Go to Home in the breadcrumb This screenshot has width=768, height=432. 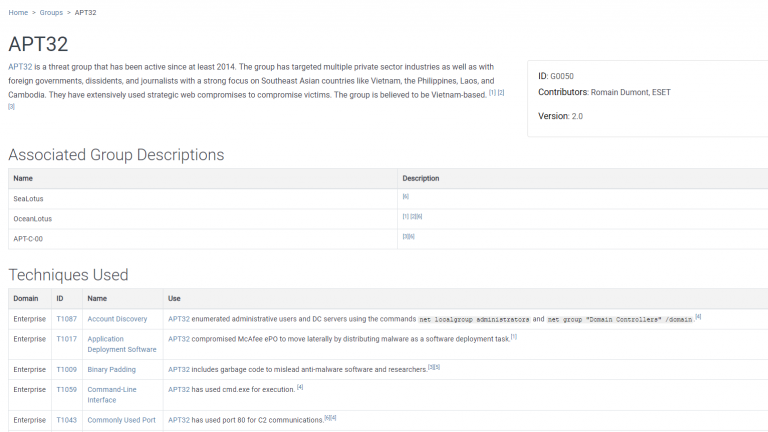click(18, 13)
